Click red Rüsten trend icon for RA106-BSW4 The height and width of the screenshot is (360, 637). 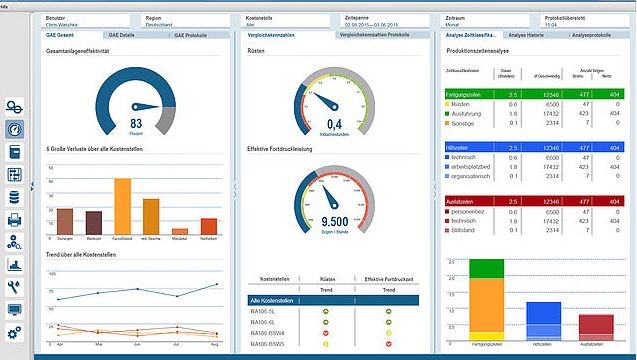point(325,333)
